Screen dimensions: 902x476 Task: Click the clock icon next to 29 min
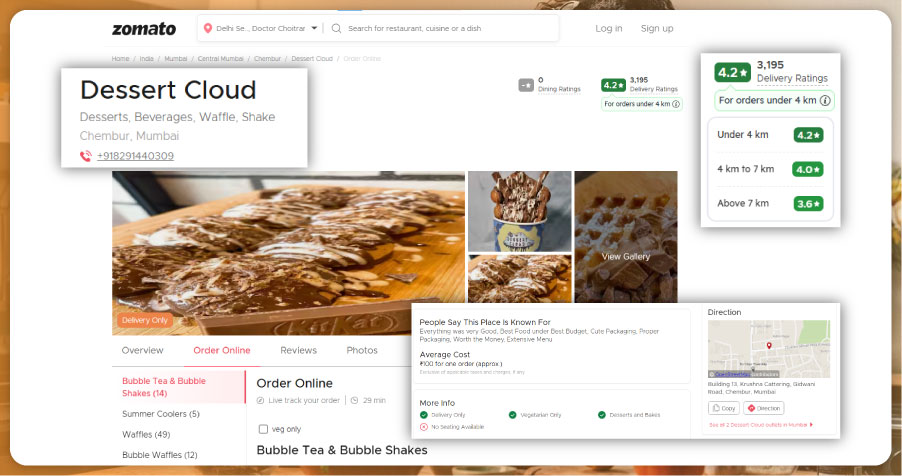[x=354, y=401]
